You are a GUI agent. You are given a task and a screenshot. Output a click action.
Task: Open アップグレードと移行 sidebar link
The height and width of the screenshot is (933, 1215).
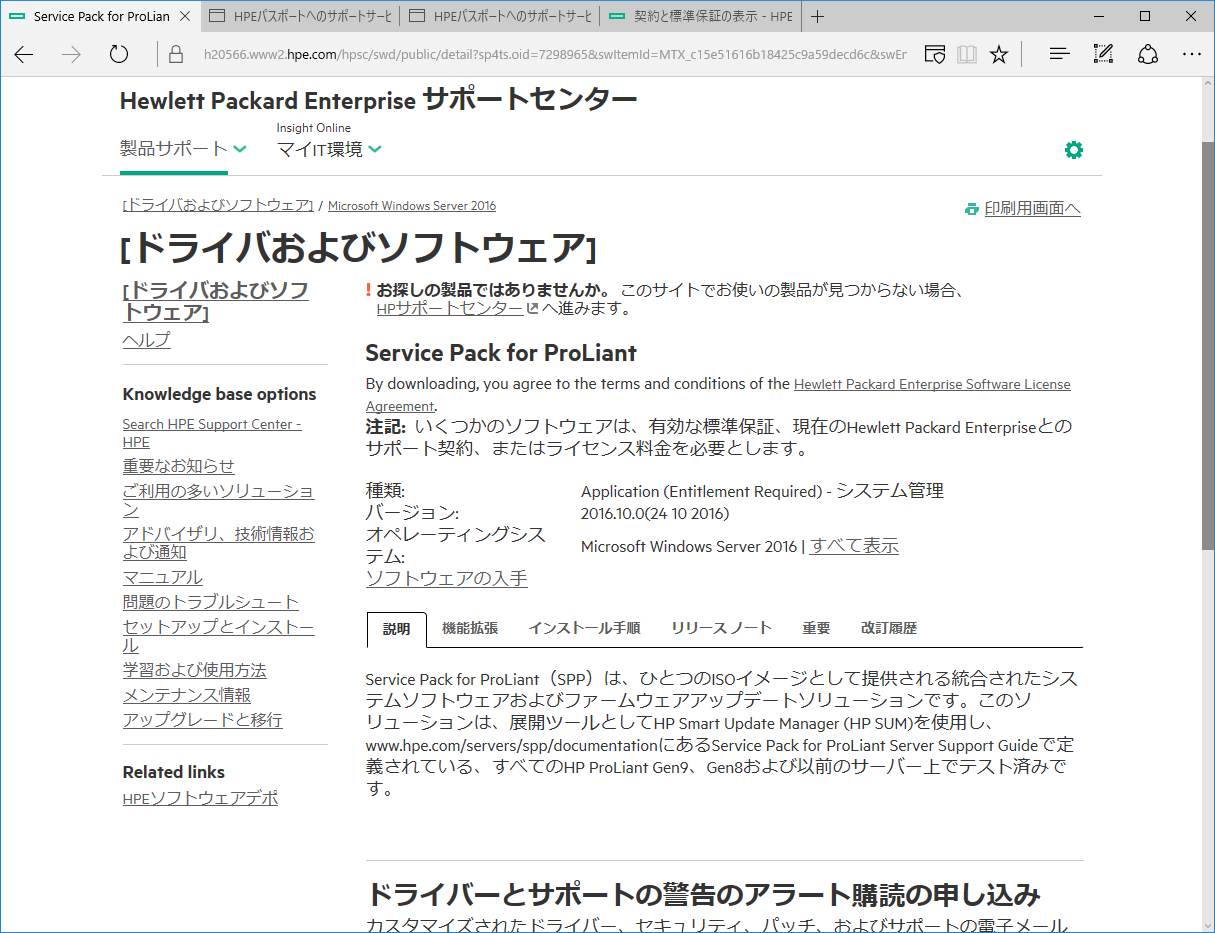click(x=203, y=720)
